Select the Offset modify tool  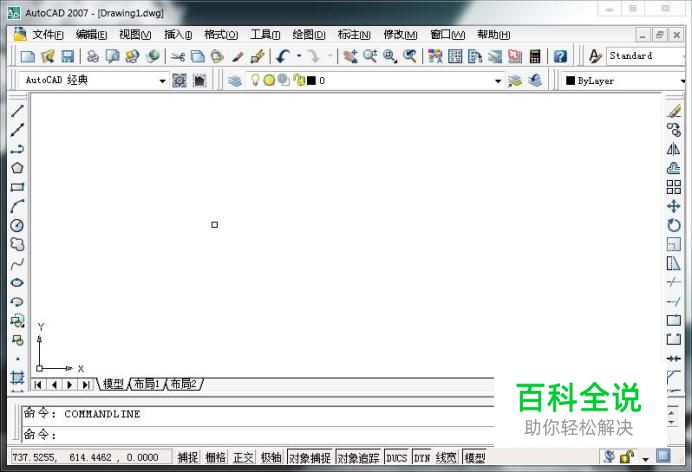[673, 168]
